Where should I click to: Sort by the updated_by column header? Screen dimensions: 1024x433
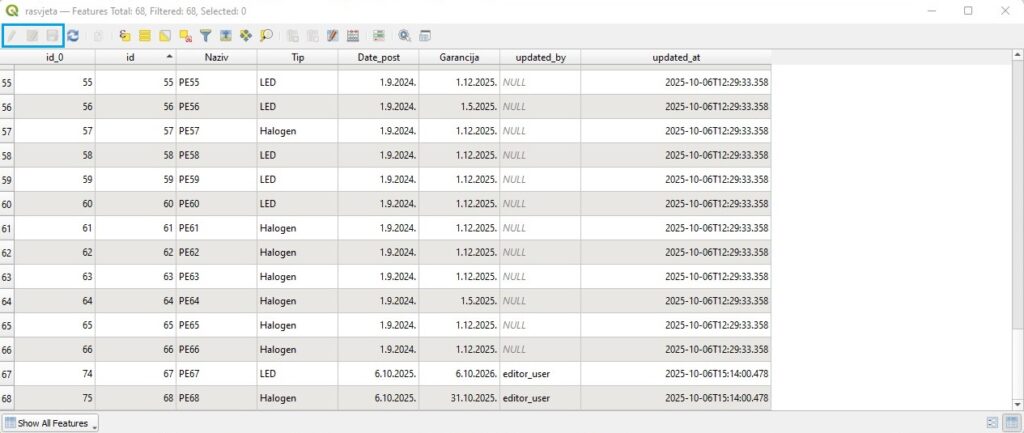coord(541,57)
